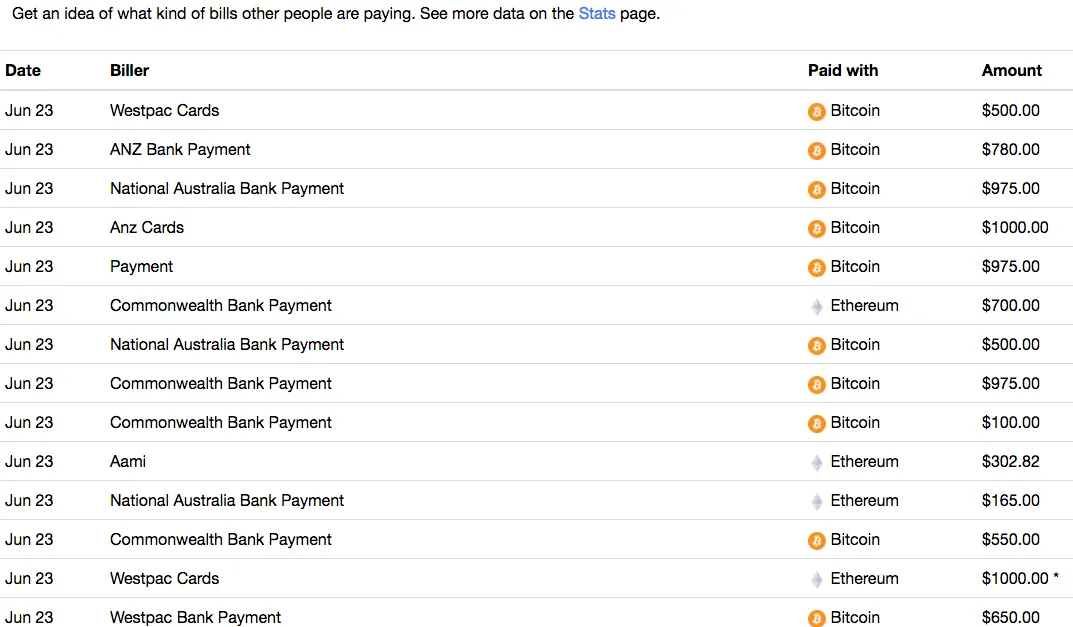Click $500.00 amount in Westpac Cards row
The image size is (1073, 627).
pyautogui.click(x=1010, y=110)
